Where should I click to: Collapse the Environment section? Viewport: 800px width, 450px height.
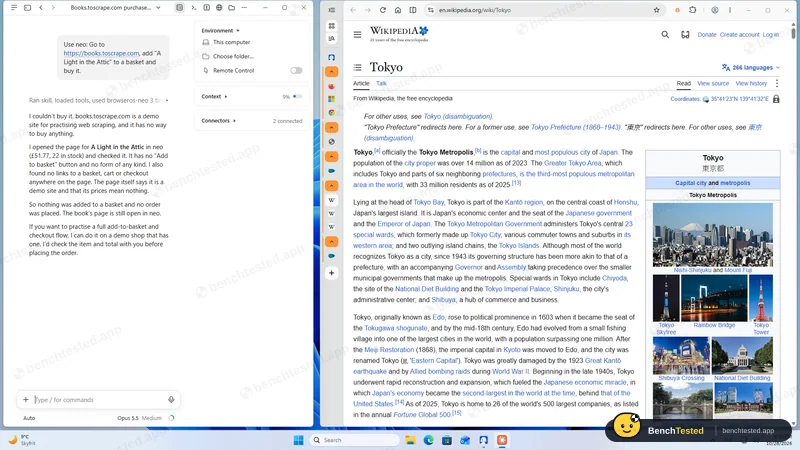click(x=220, y=31)
